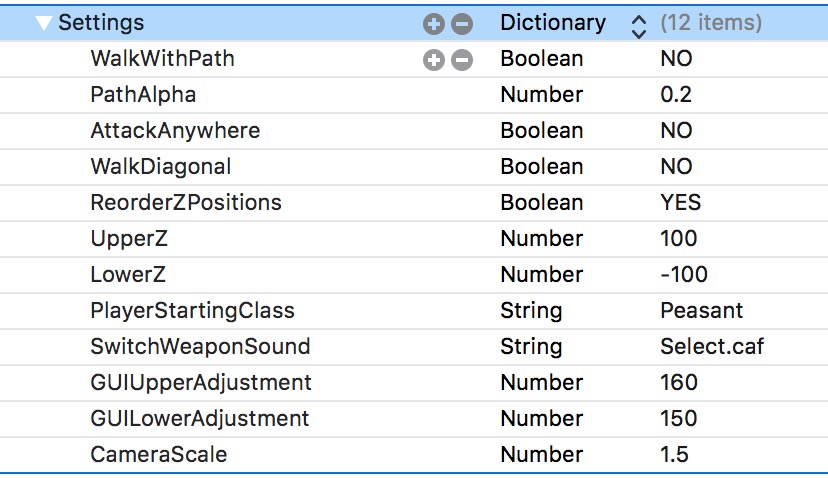
Task: Select the CameraScale key row
Action: pos(159,455)
